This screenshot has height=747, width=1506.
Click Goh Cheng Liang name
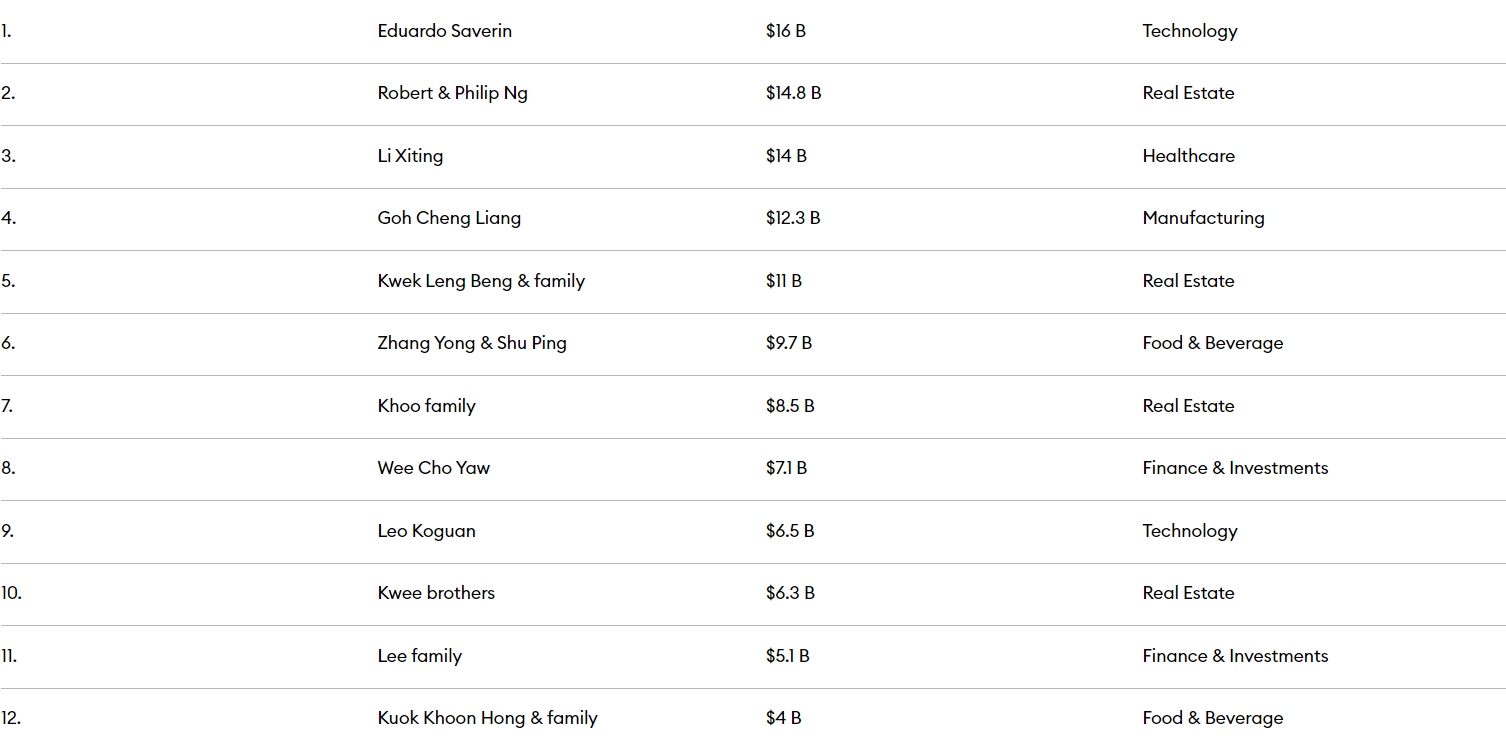pyautogui.click(x=449, y=218)
